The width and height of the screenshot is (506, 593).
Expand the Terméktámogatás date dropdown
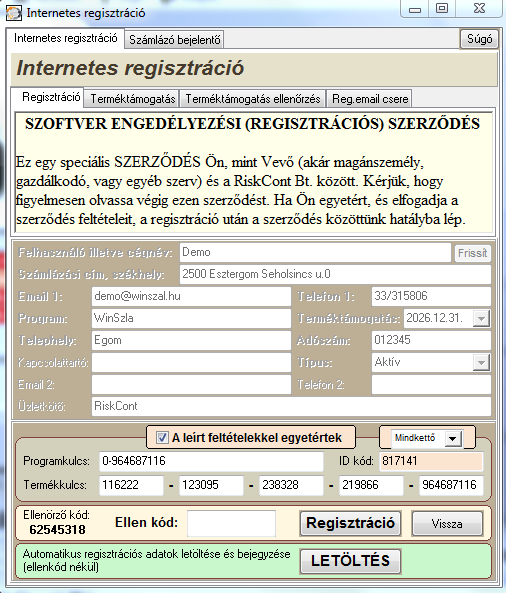pos(481,318)
